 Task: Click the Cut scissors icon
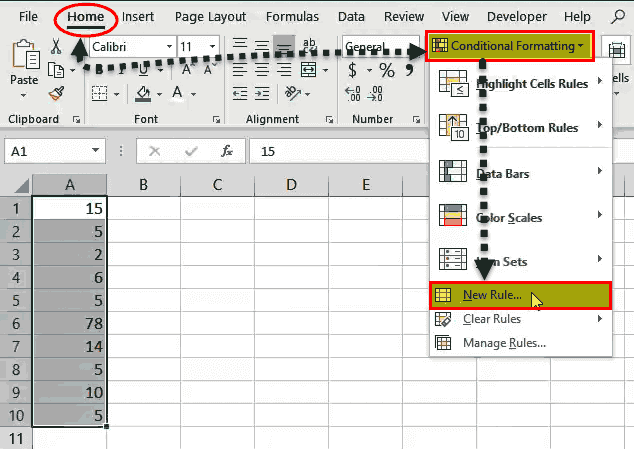click(56, 47)
